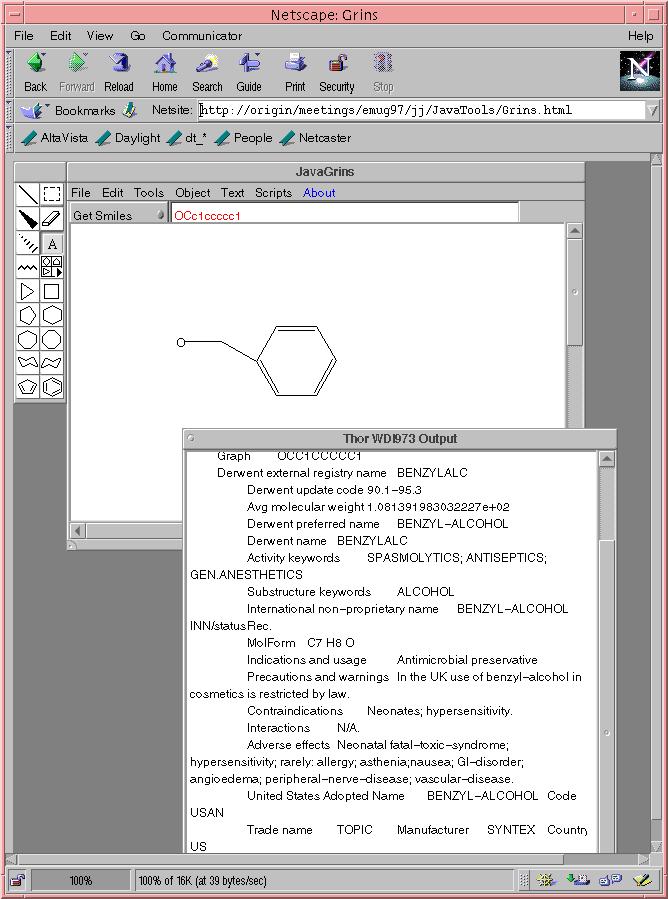Pick the eraser tool
Viewport: 668px width, 899px height.
tap(52, 219)
